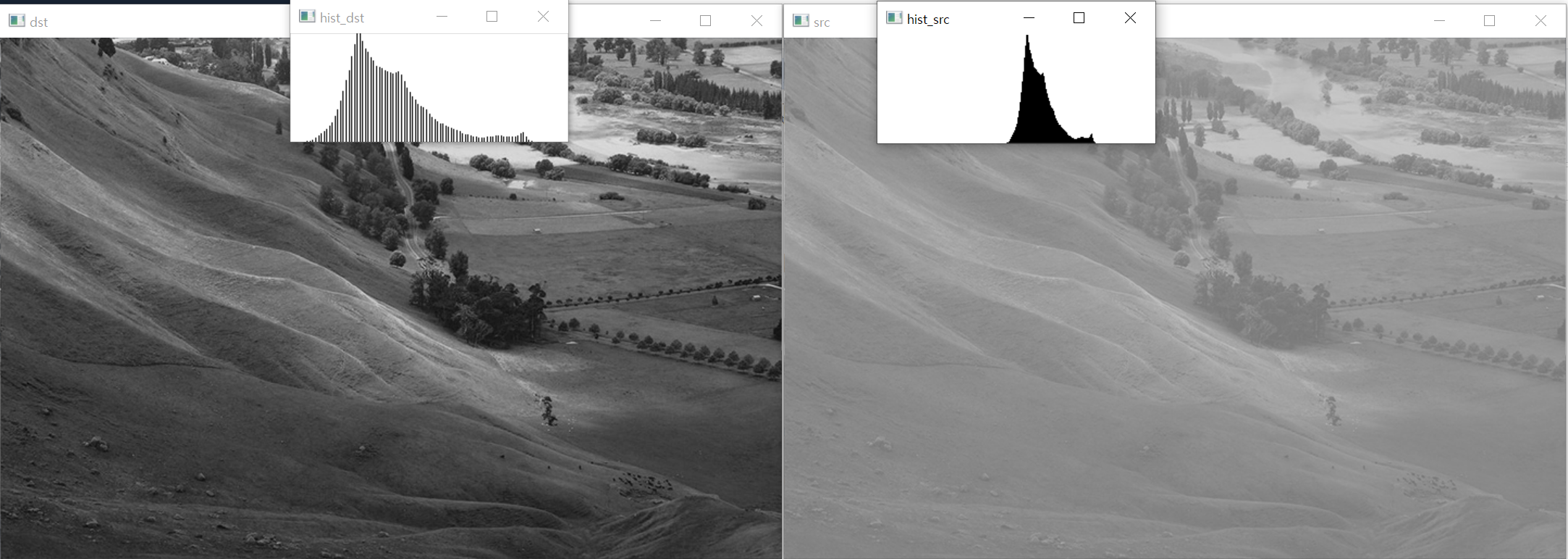Maximize the hist_dst window
This screenshot has width=1568, height=559.
[x=492, y=17]
